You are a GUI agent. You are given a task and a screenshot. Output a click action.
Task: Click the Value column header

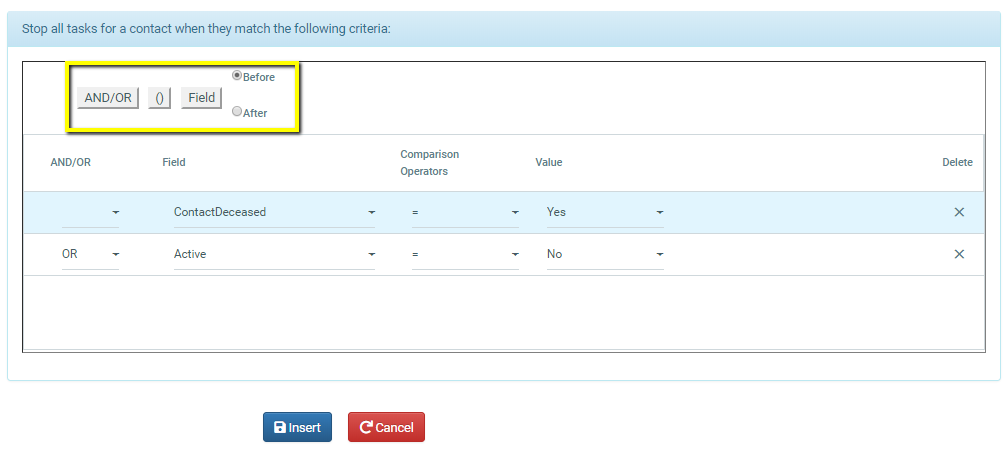[x=549, y=162]
